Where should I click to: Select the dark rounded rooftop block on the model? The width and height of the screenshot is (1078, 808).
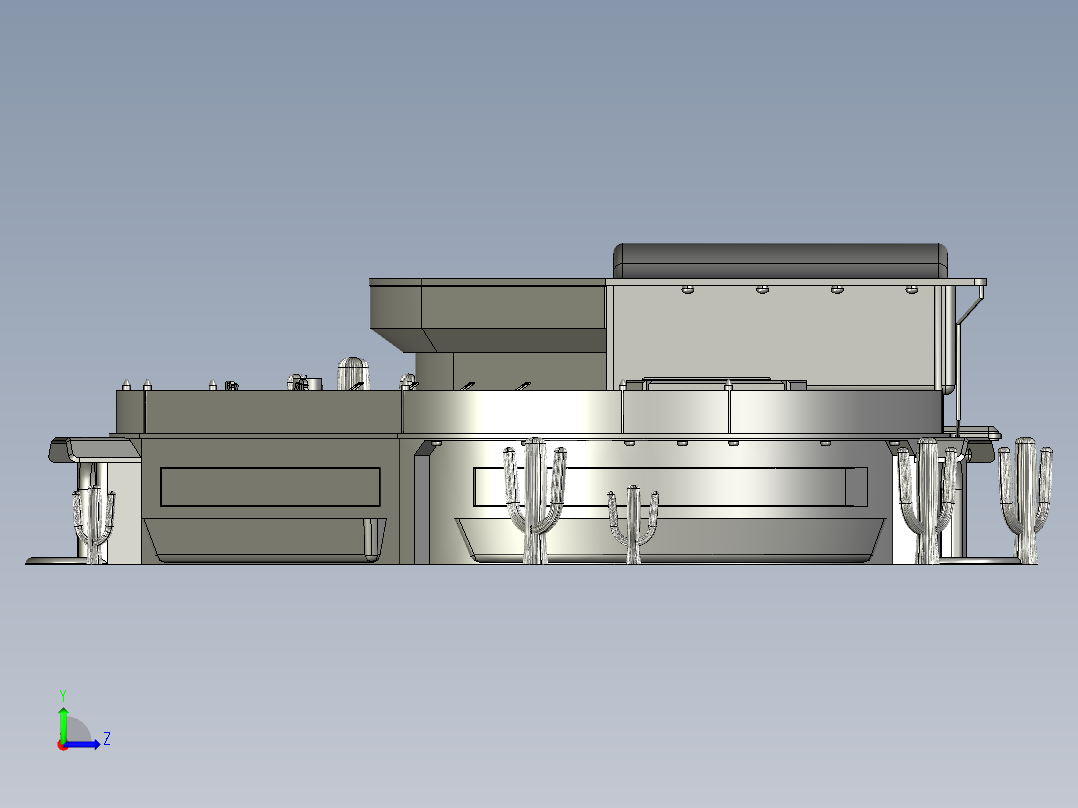point(780,261)
